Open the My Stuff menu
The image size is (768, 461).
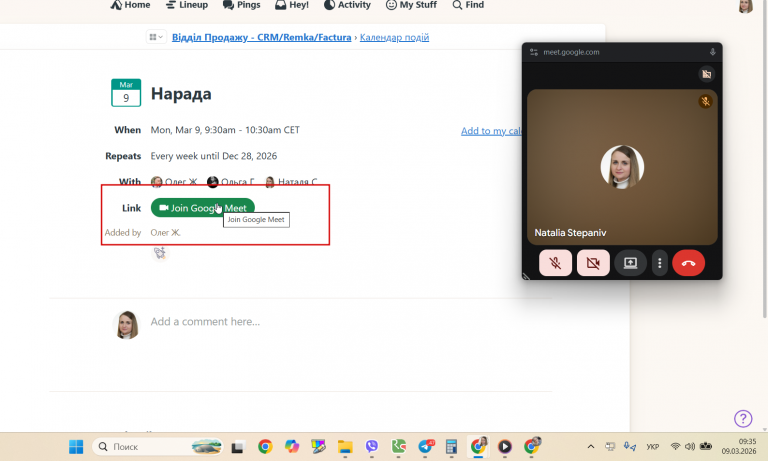coord(411,5)
